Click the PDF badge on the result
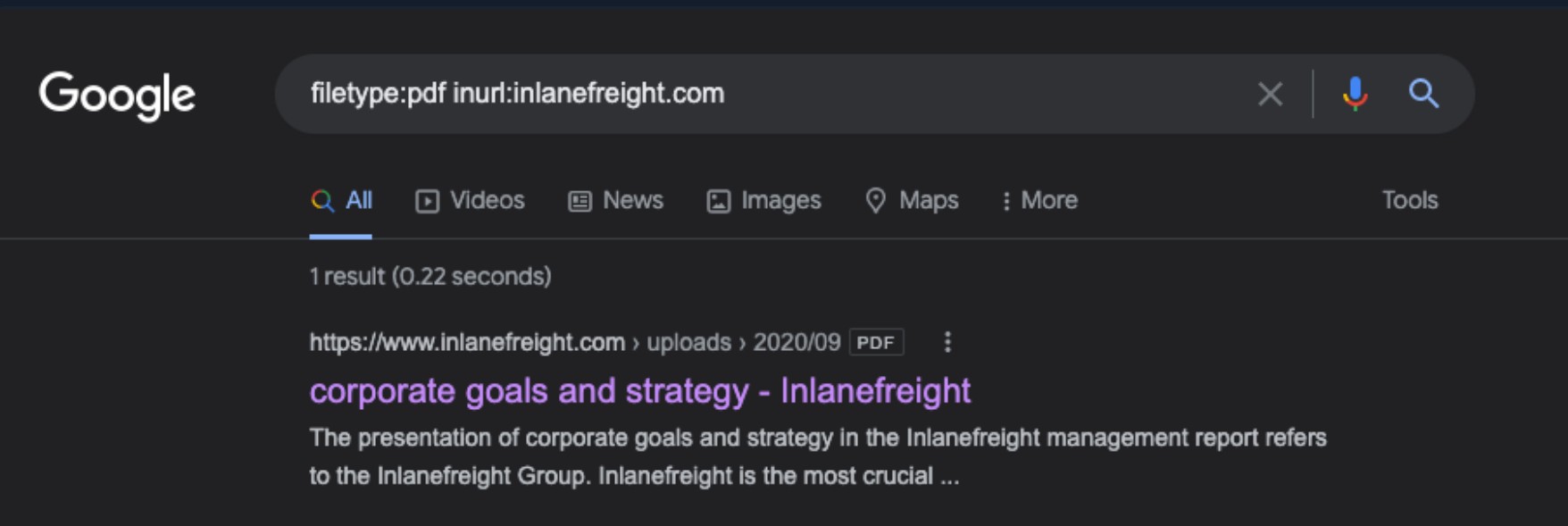The width and height of the screenshot is (1568, 526). pos(876,342)
